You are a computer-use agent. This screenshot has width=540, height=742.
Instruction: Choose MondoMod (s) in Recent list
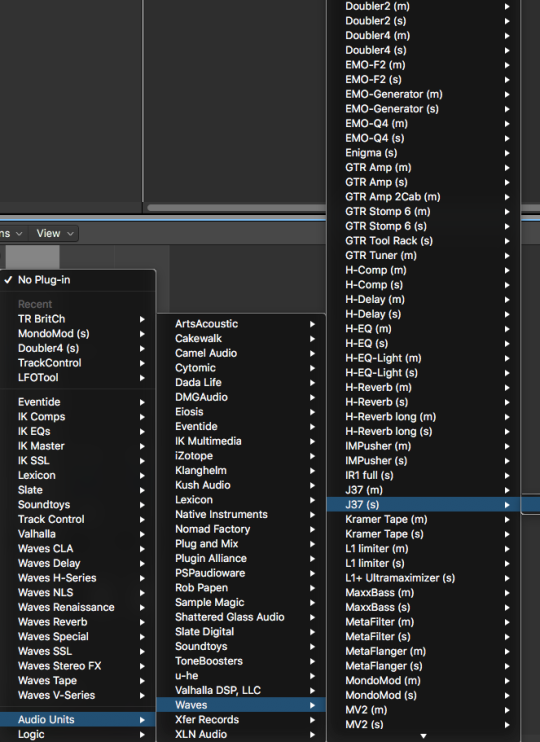point(78,334)
